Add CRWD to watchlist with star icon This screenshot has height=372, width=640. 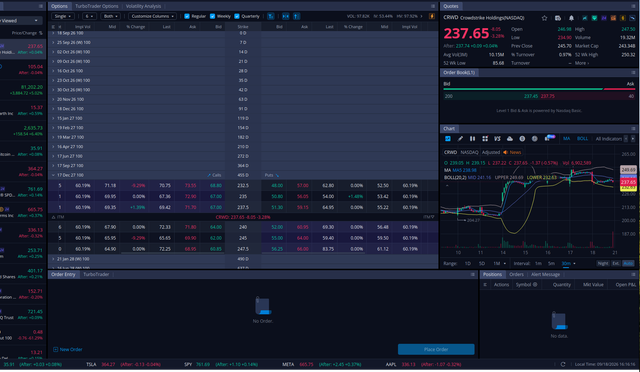tap(544, 18)
